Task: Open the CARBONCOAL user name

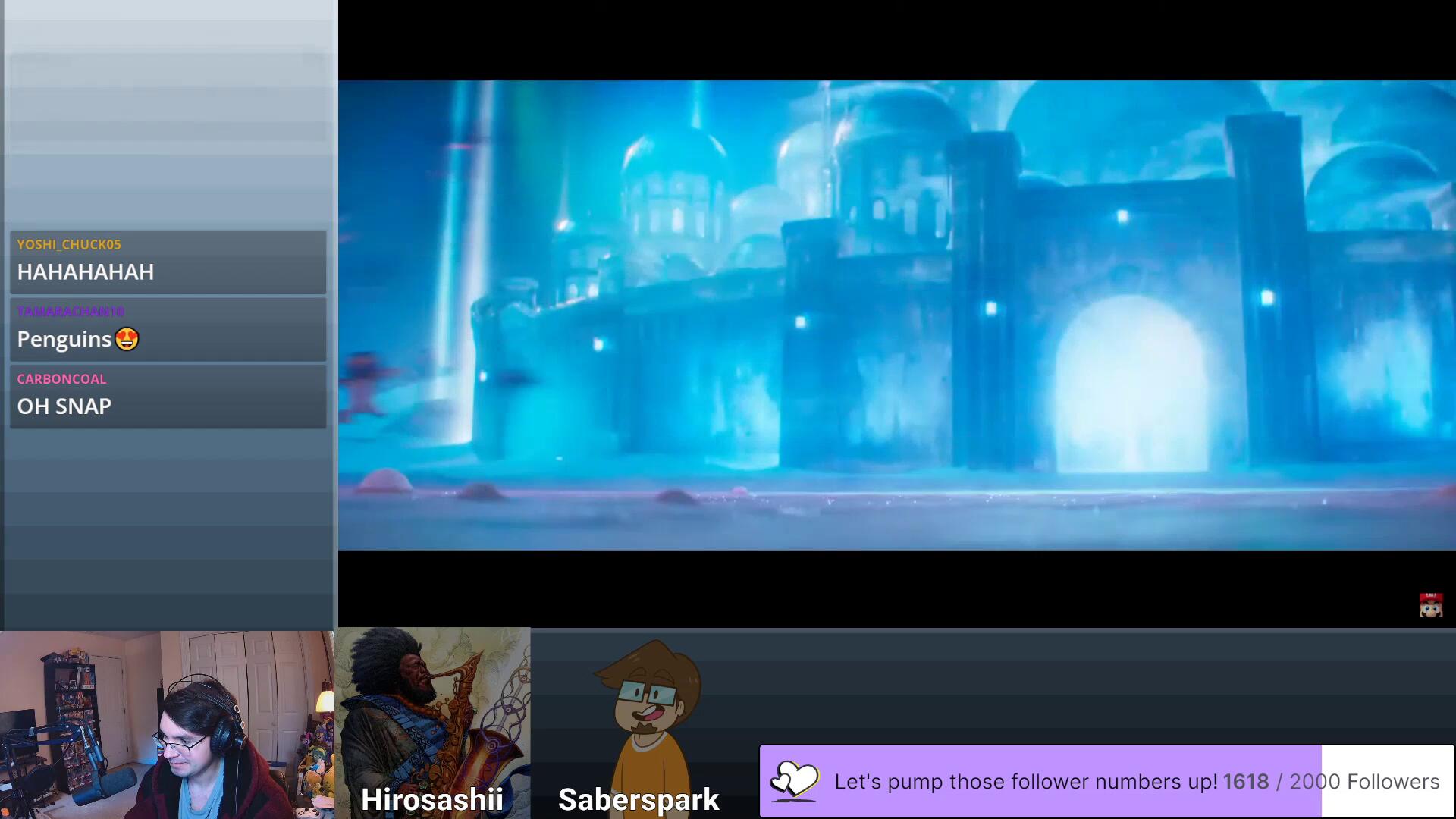Action: pyautogui.click(x=61, y=379)
